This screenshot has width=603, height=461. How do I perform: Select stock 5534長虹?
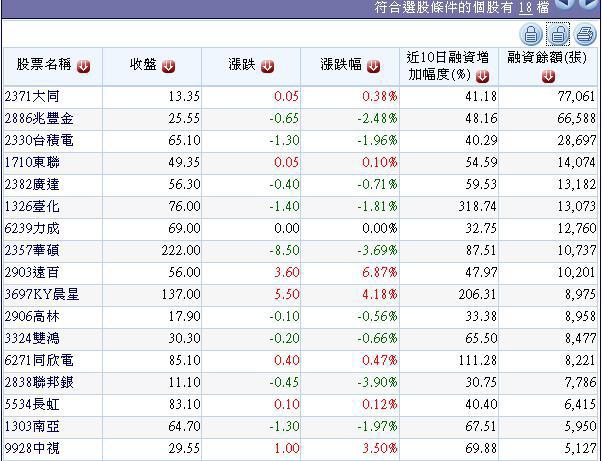32,404
